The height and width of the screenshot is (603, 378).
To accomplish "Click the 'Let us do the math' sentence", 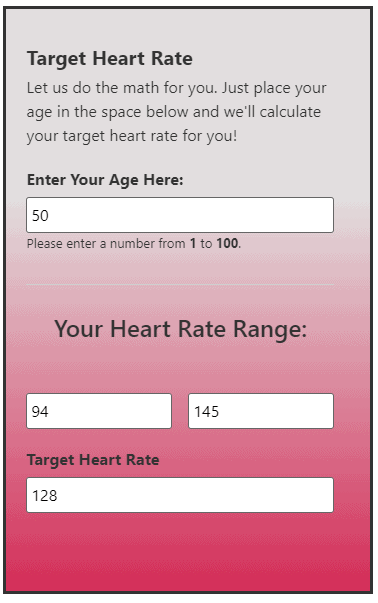I will tap(122, 88).
